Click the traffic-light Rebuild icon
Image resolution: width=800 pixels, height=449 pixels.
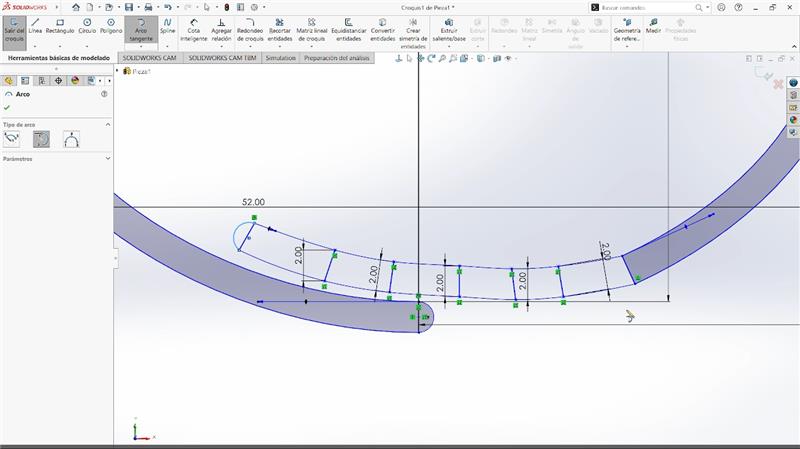pyautogui.click(x=227, y=7)
